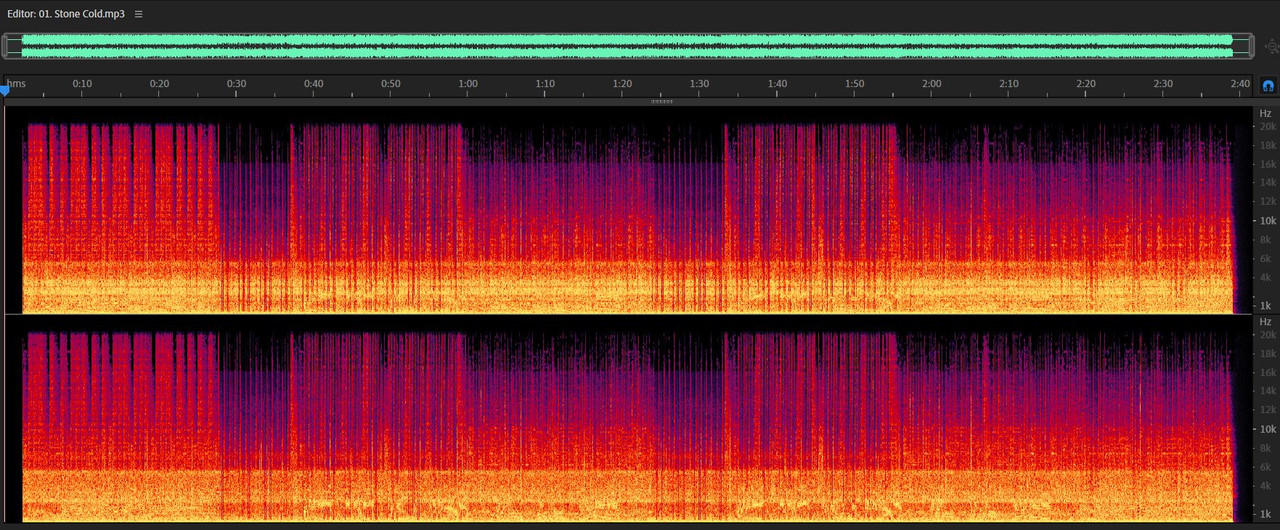Select the 'Editor: 01. Stone Cold.mp3' panel title
1280x530 pixels.
66,14
